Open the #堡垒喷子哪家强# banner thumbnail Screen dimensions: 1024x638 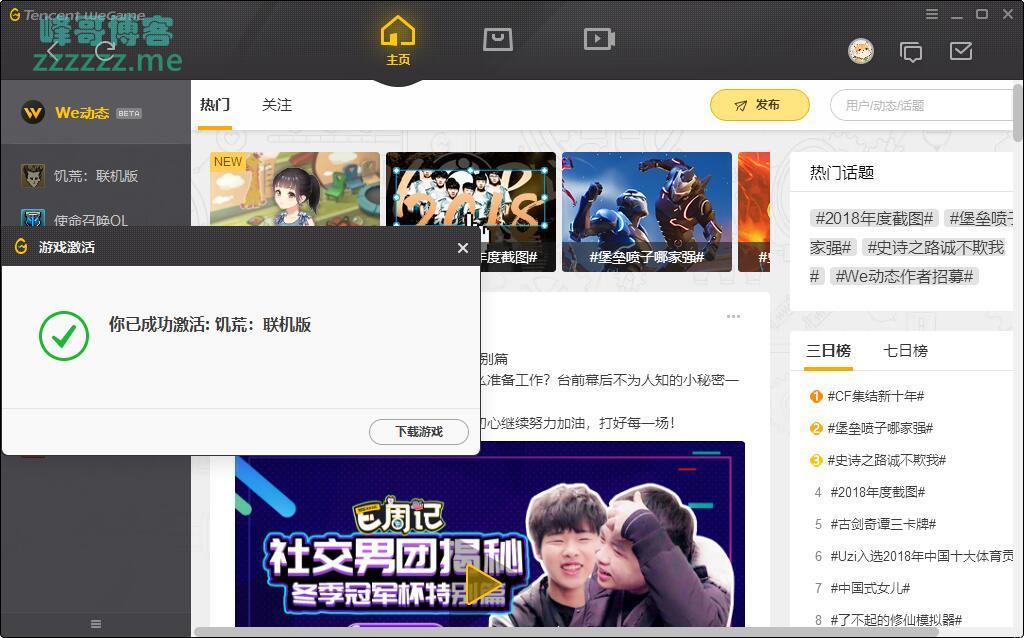647,212
